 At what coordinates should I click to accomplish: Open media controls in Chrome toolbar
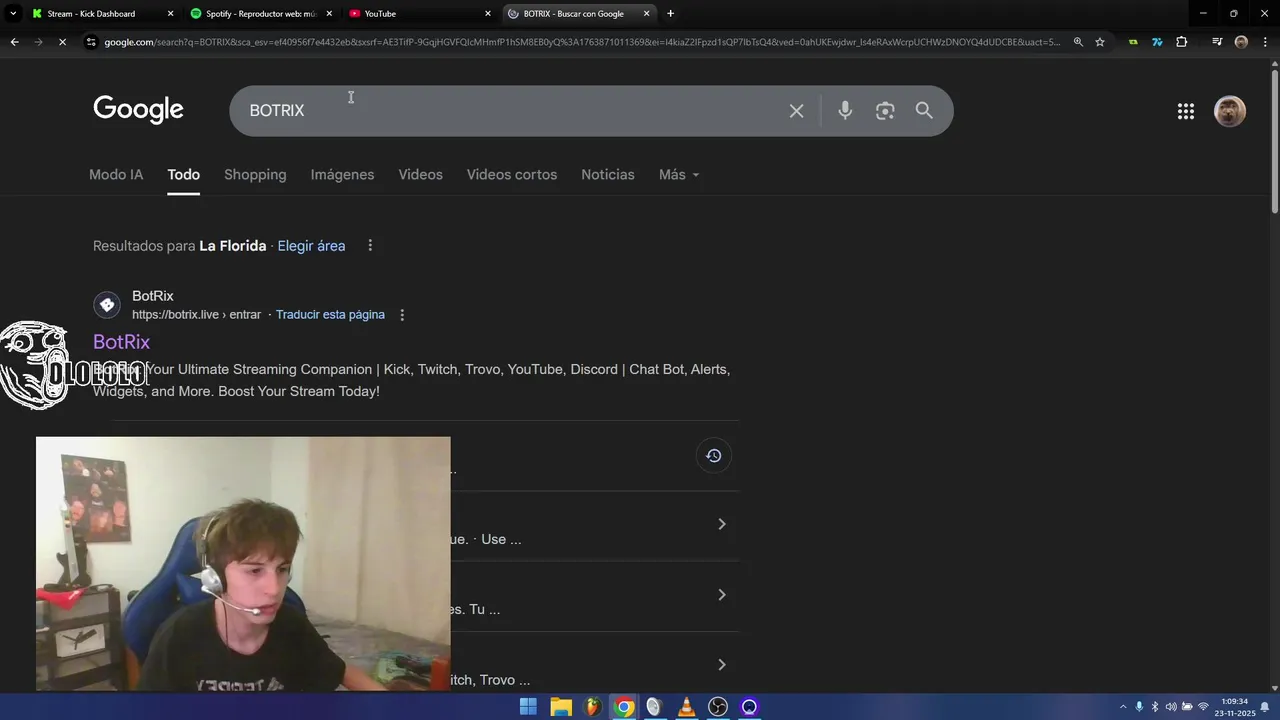(x=1217, y=42)
